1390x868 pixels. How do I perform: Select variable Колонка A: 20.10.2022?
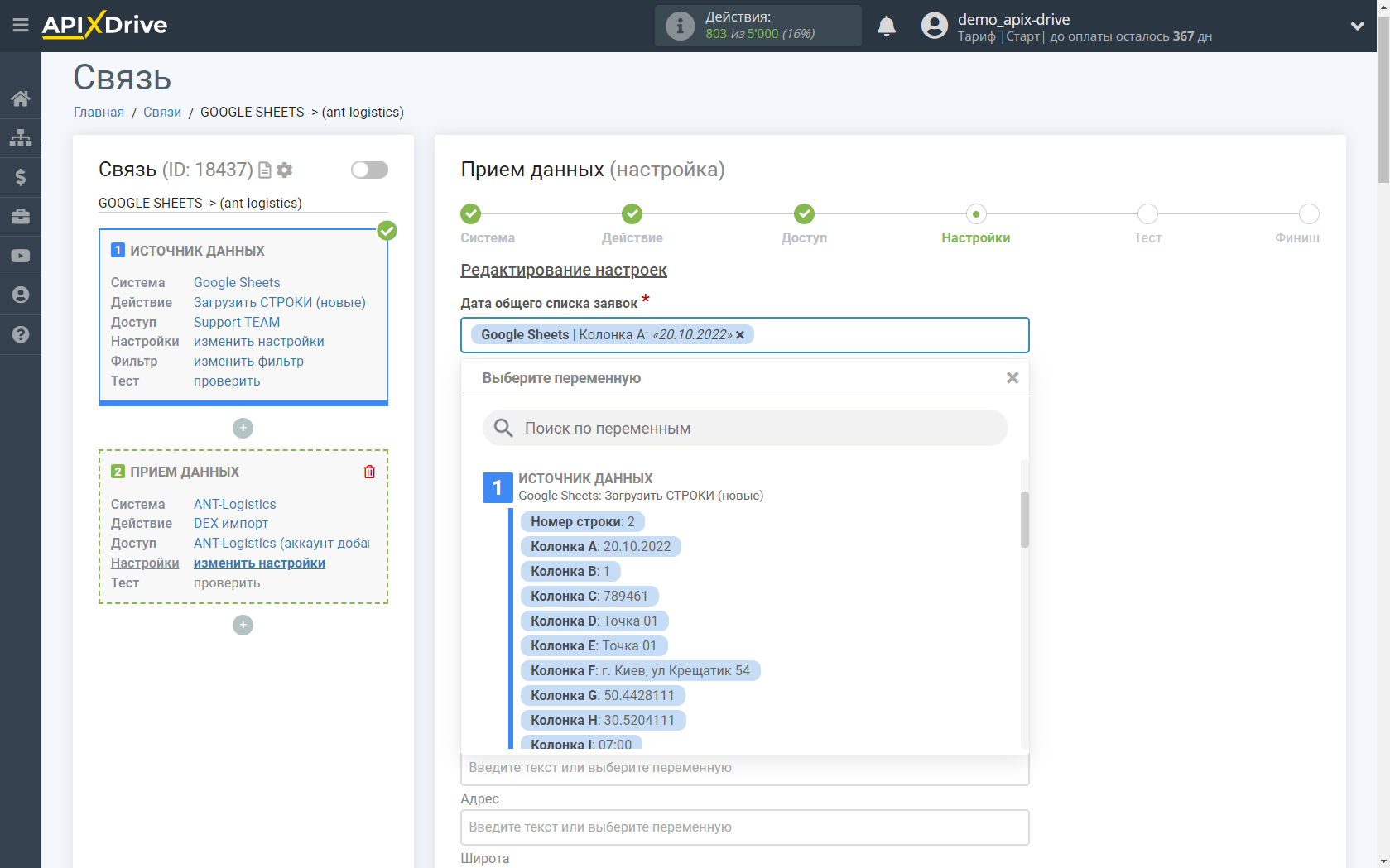(601, 547)
